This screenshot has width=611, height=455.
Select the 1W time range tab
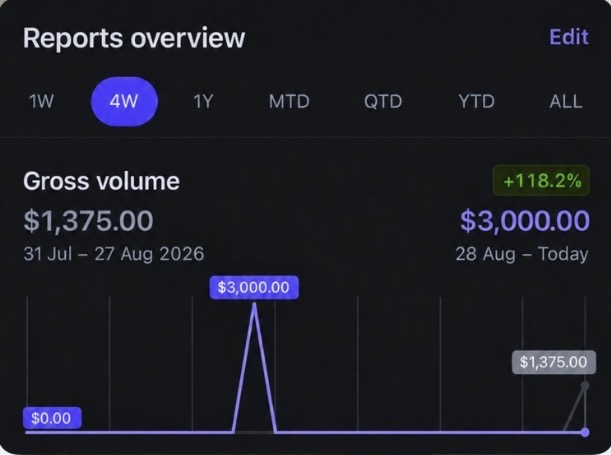tap(42, 102)
